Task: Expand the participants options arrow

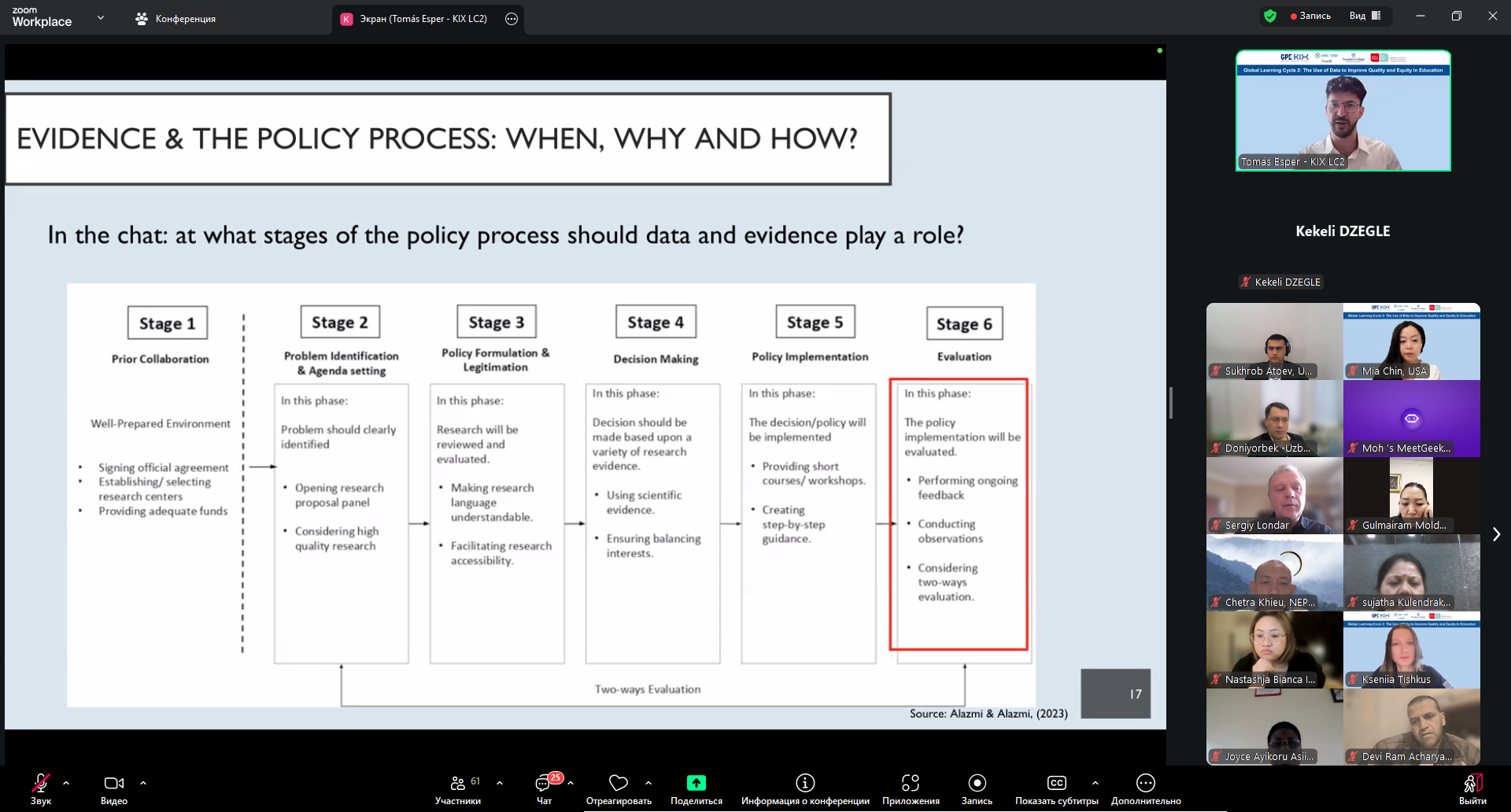Action: 500,783
